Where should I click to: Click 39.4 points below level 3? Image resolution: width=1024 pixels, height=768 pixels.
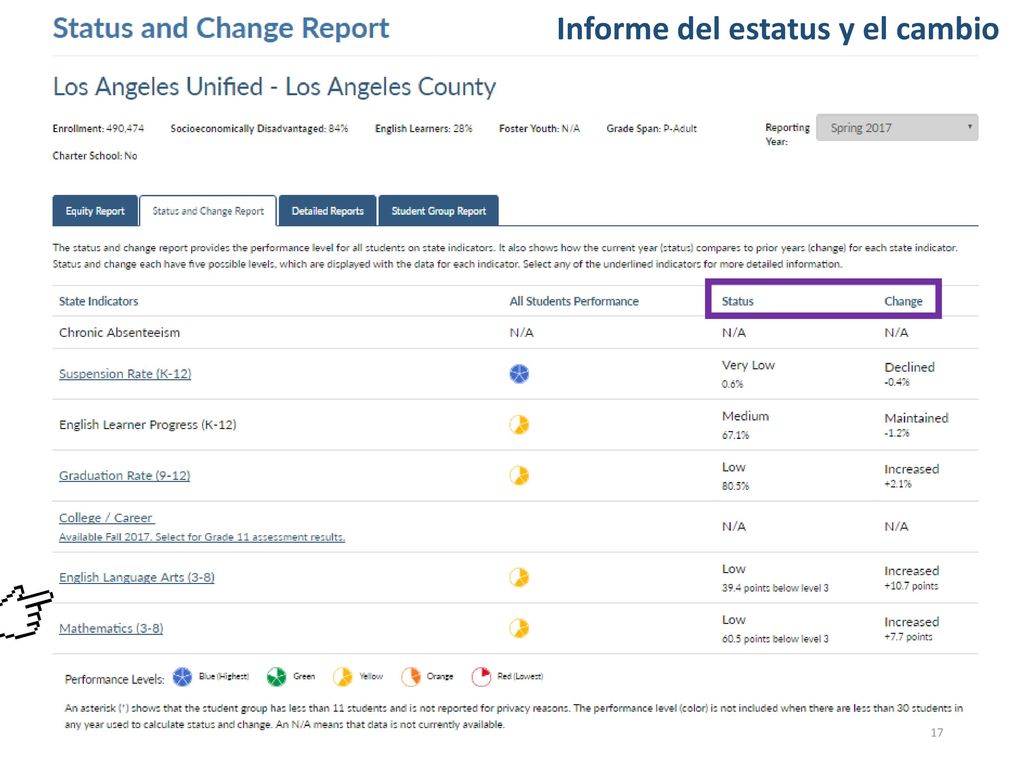(x=775, y=588)
